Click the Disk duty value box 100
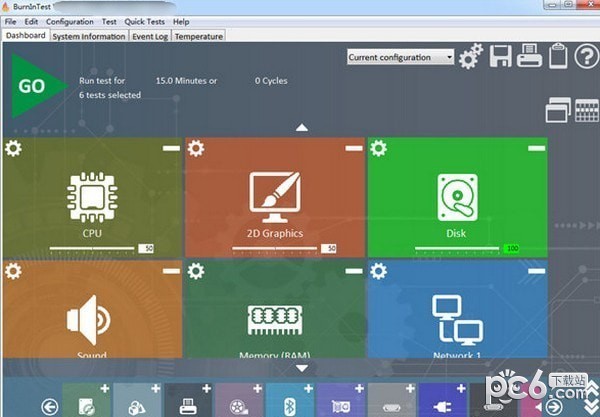This screenshot has height=417, width=600. click(512, 248)
